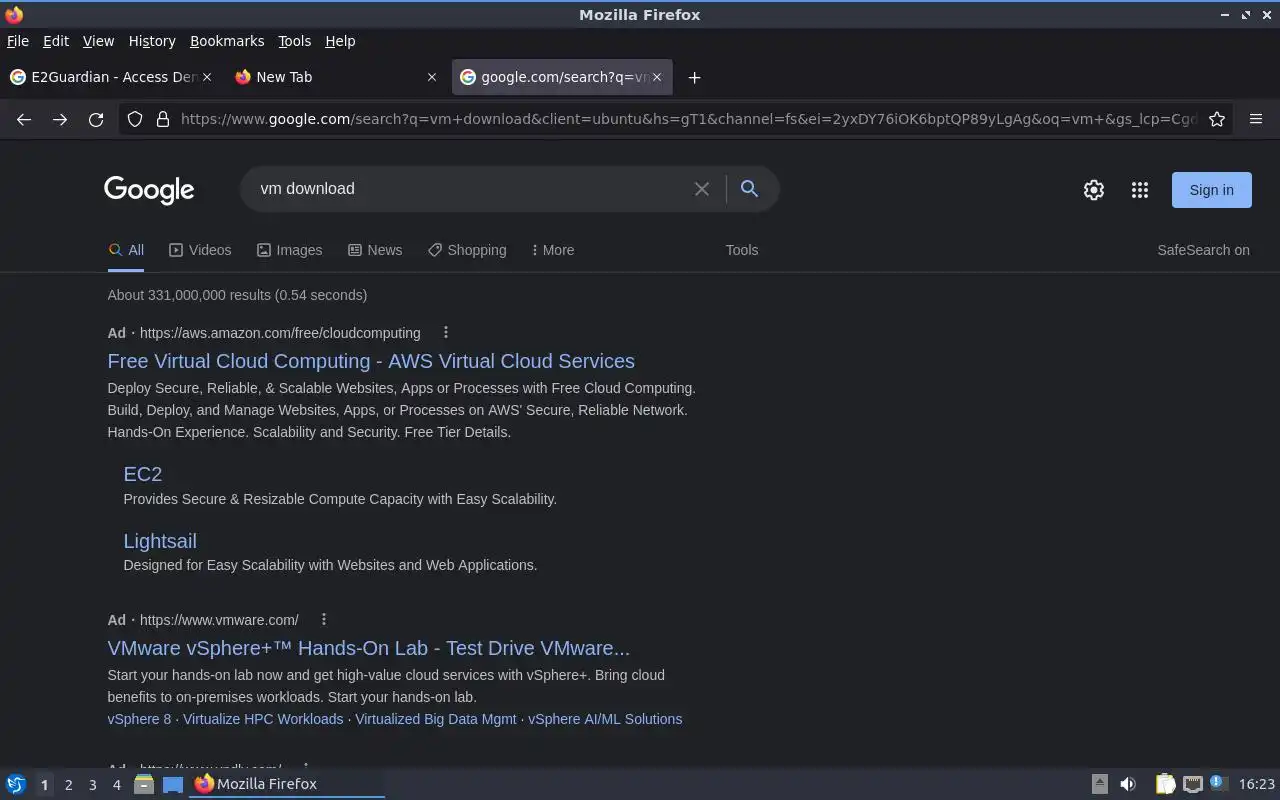Open vSphere 8 sublink
Viewport: 1280px width, 800px height.
(x=139, y=719)
